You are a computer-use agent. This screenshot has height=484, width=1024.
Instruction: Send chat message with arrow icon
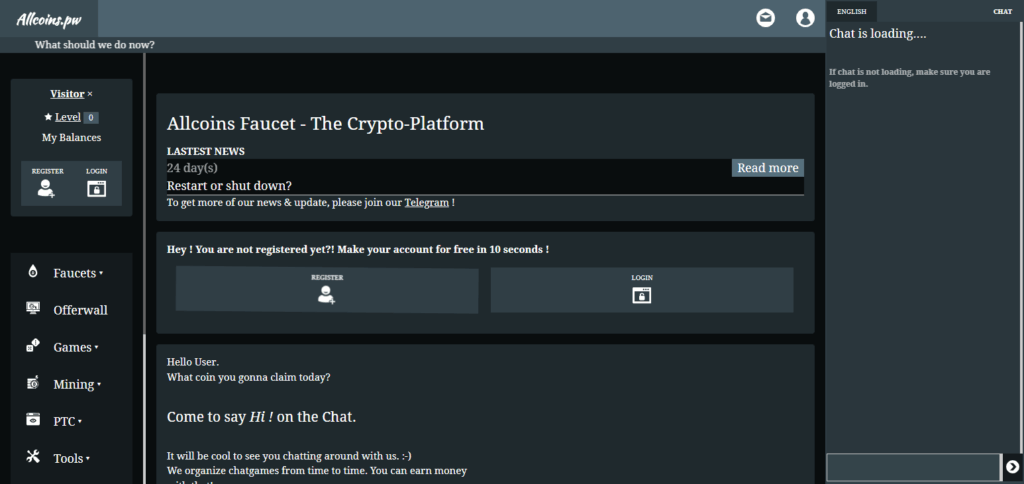[1012, 466]
